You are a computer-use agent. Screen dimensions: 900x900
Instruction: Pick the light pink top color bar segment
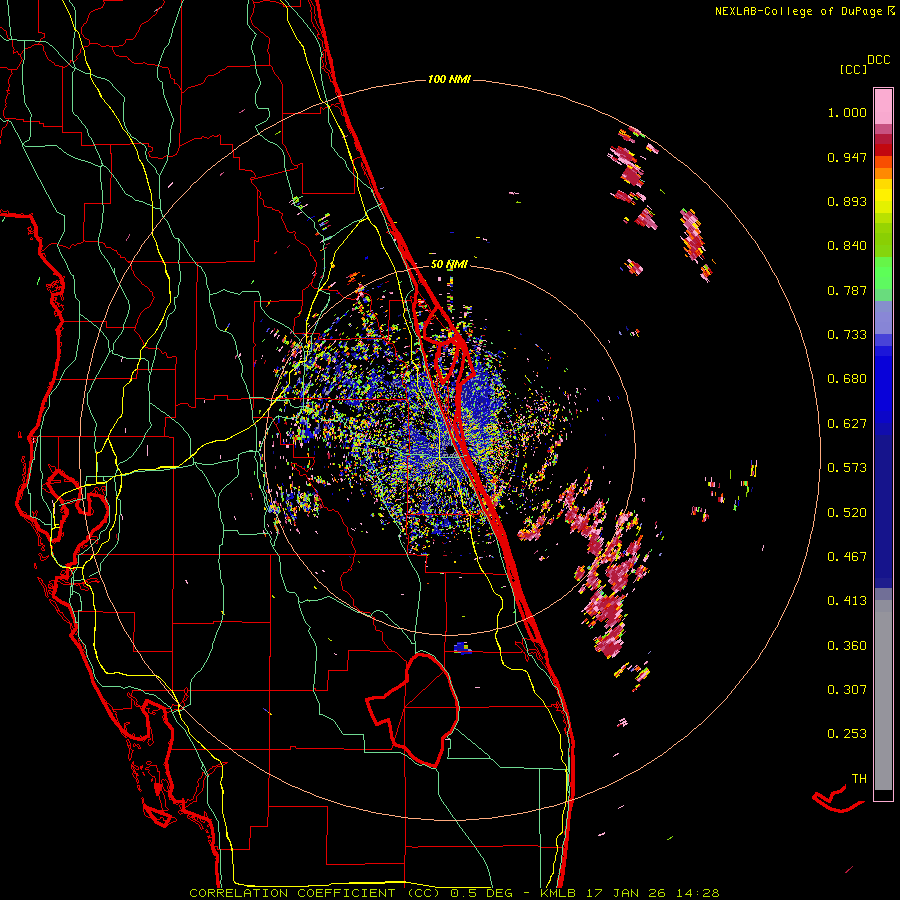pos(883,106)
